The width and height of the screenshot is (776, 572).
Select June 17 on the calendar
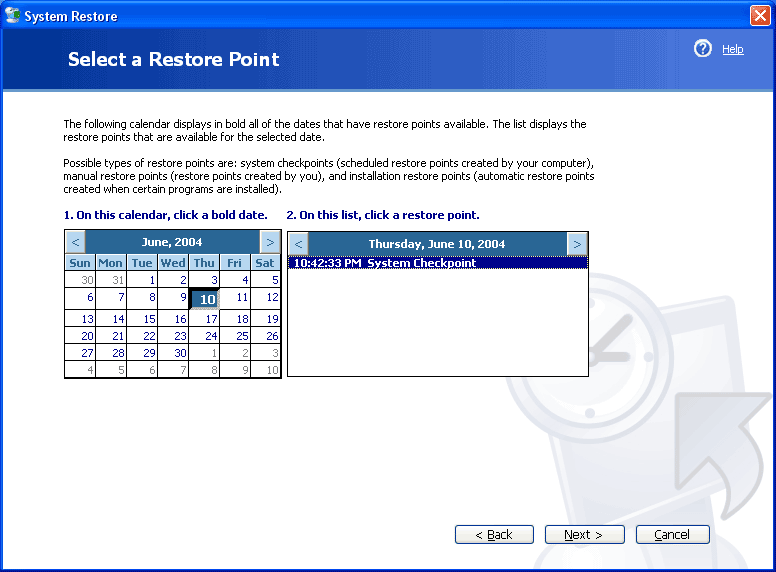204,319
